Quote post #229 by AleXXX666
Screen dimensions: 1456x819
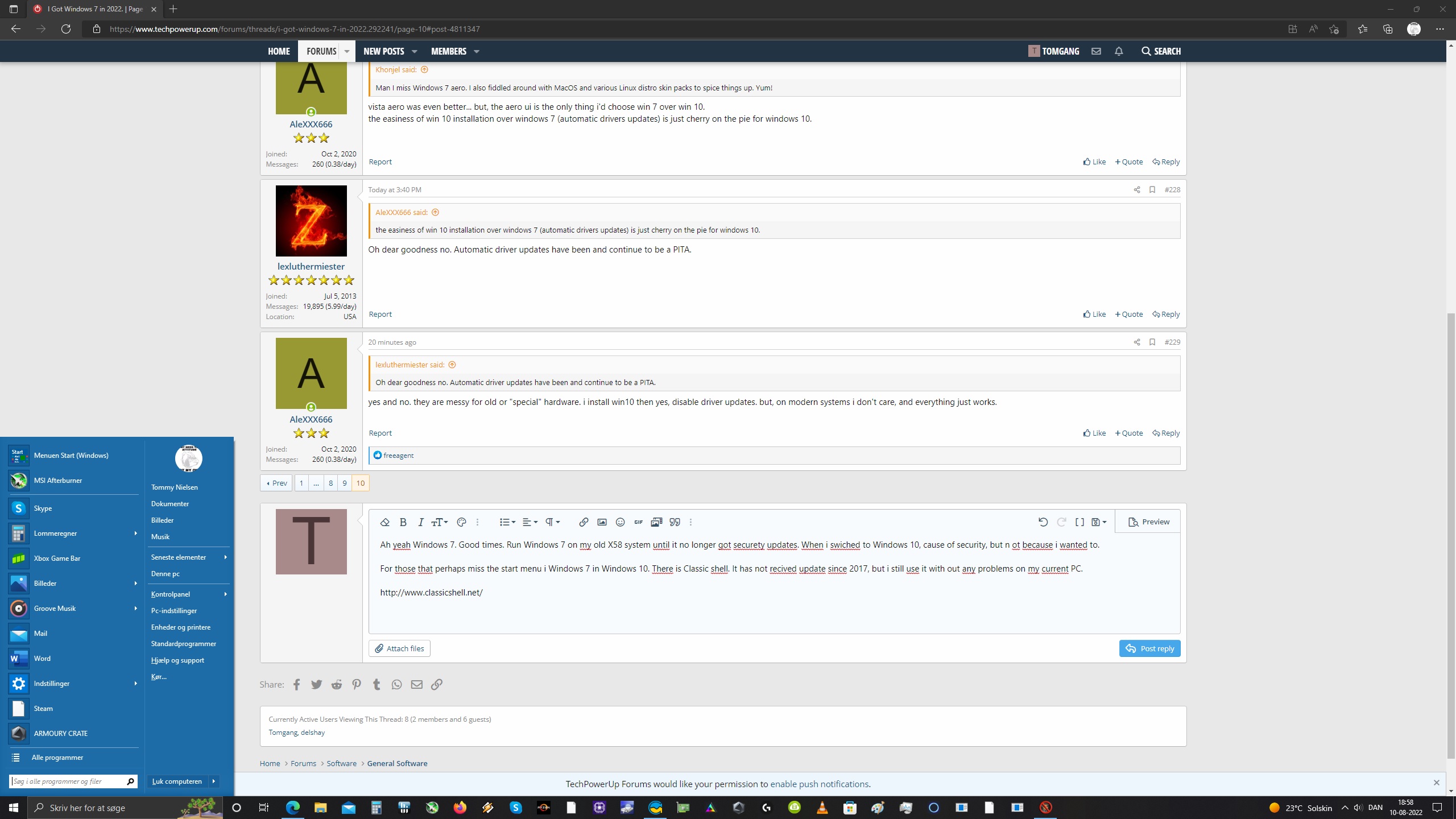point(1129,433)
